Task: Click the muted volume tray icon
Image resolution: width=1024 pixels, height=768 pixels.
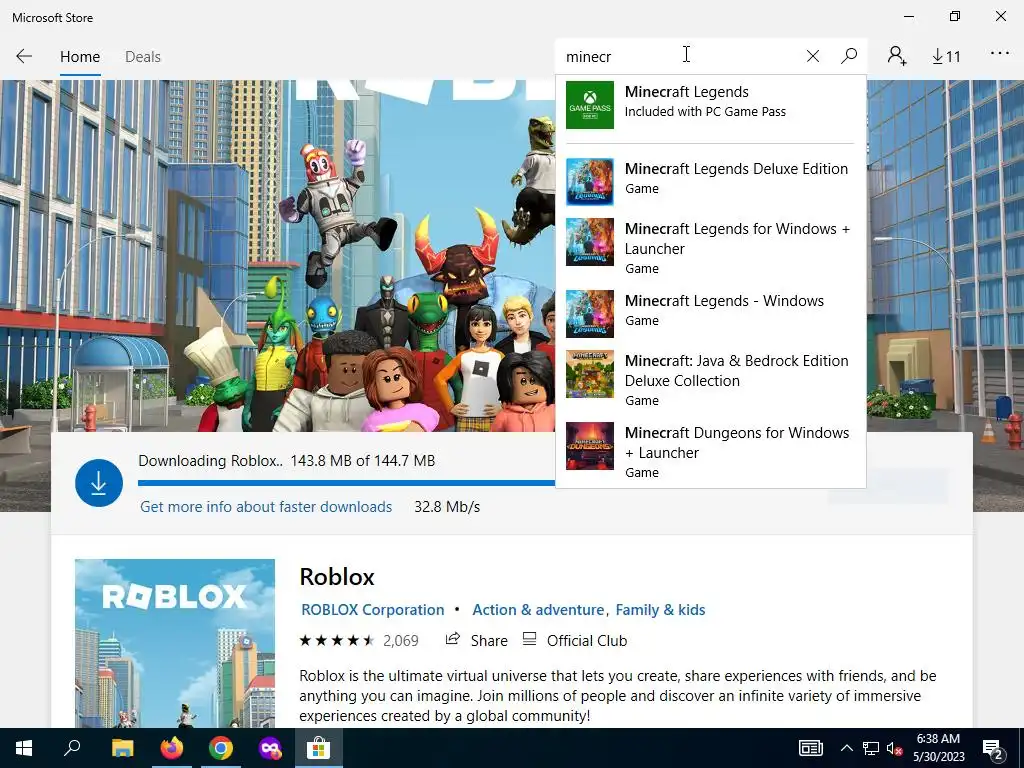Action: click(x=895, y=748)
